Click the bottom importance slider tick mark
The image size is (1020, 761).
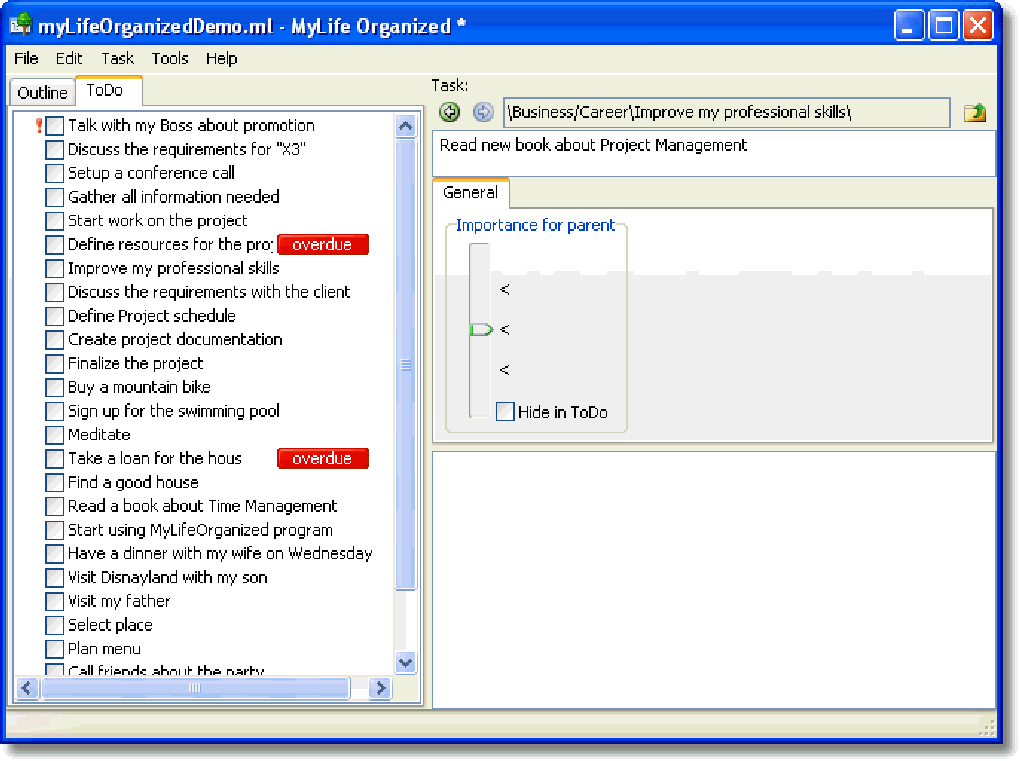[x=505, y=370]
